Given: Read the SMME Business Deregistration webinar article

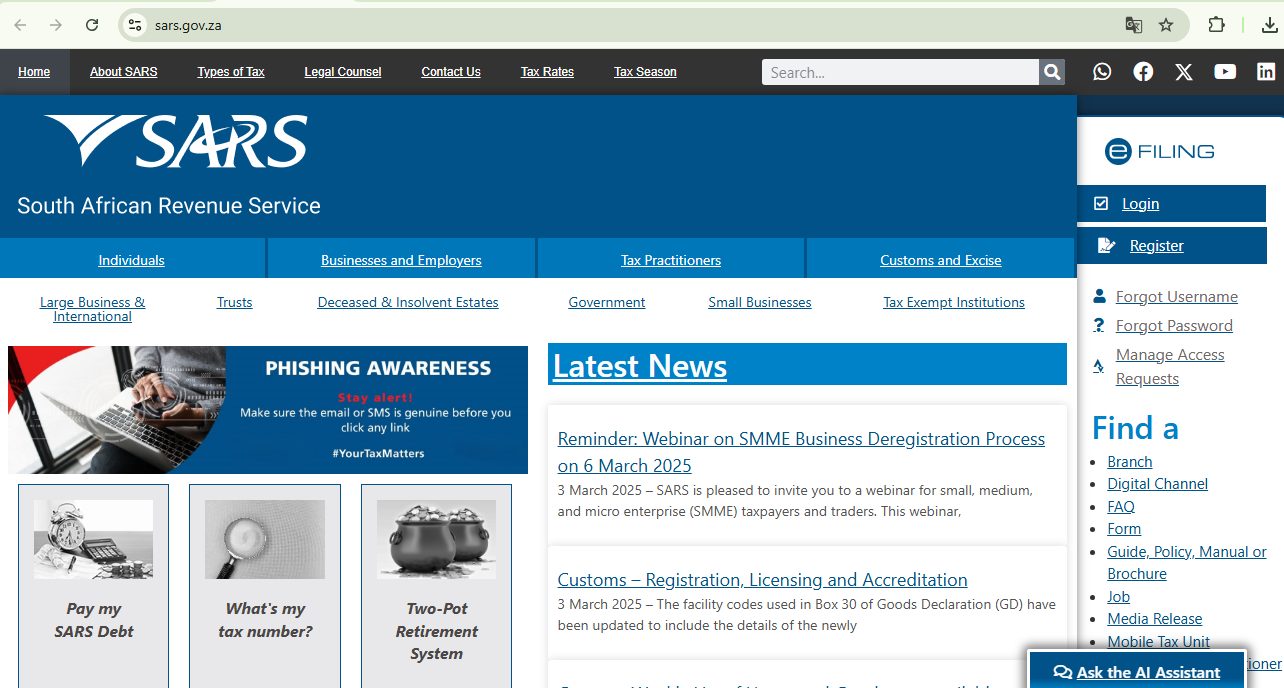Looking at the screenshot, I should tap(801, 452).
